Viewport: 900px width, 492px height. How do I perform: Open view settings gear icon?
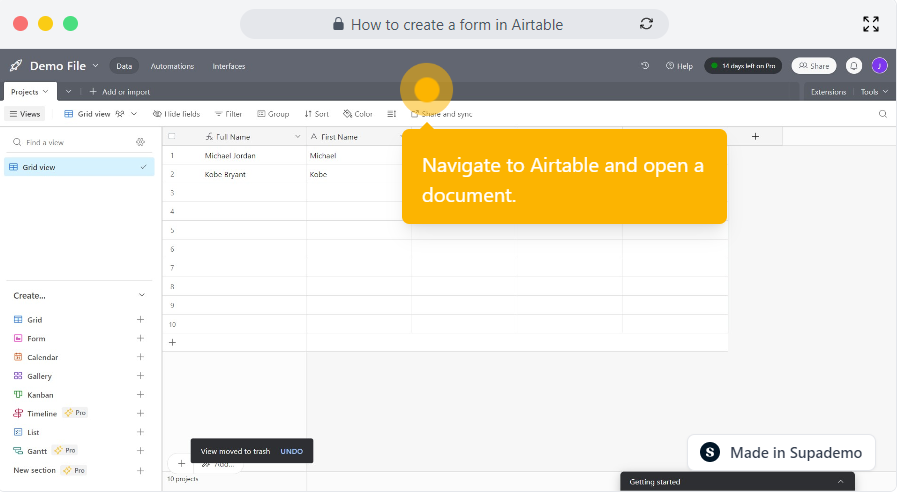(x=141, y=142)
